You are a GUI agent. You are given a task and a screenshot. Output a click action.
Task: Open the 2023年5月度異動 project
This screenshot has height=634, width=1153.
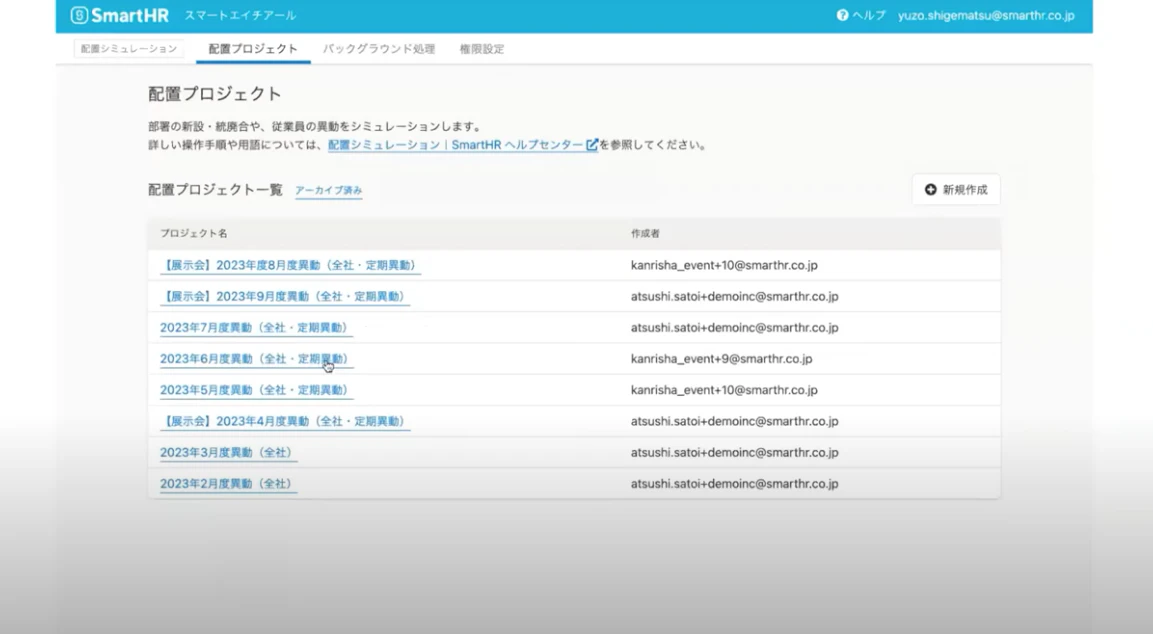point(256,391)
